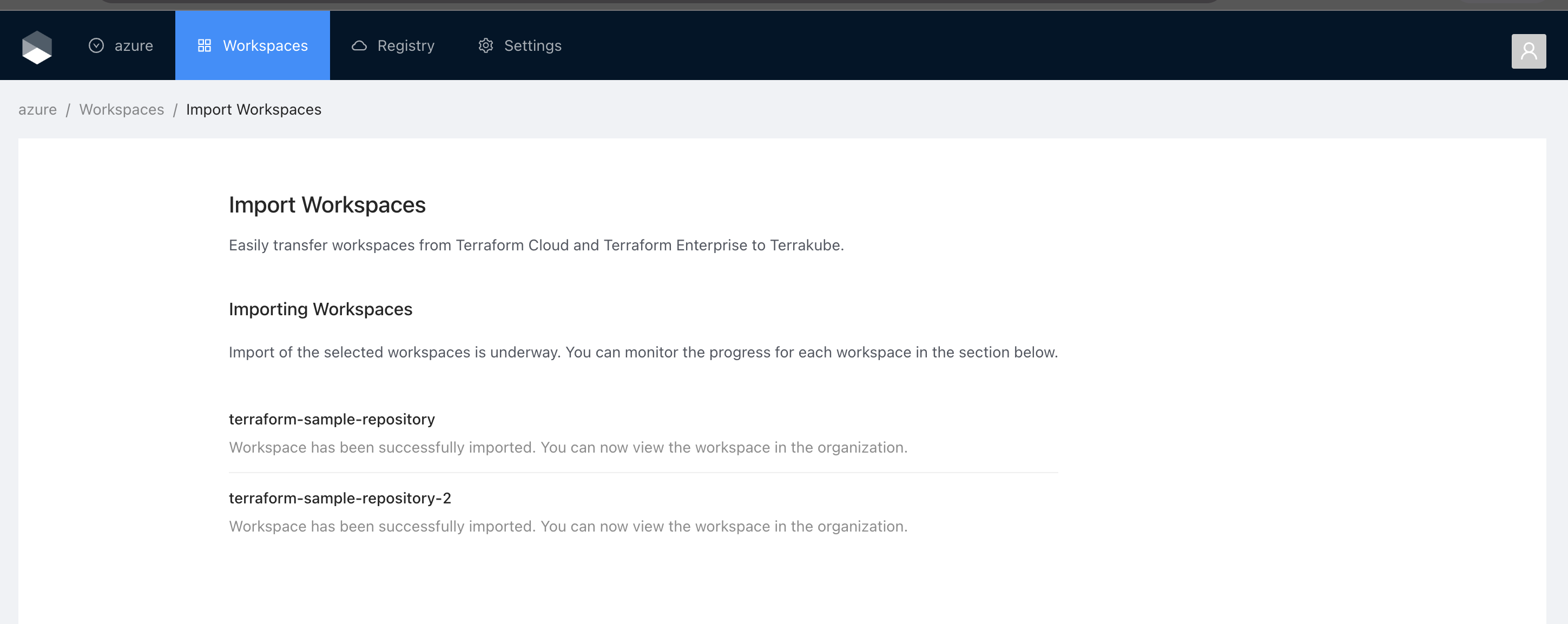Image resolution: width=1568 pixels, height=624 pixels.
Task: Navigate to azure in the breadcrumb
Action: [x=37, y=109]
